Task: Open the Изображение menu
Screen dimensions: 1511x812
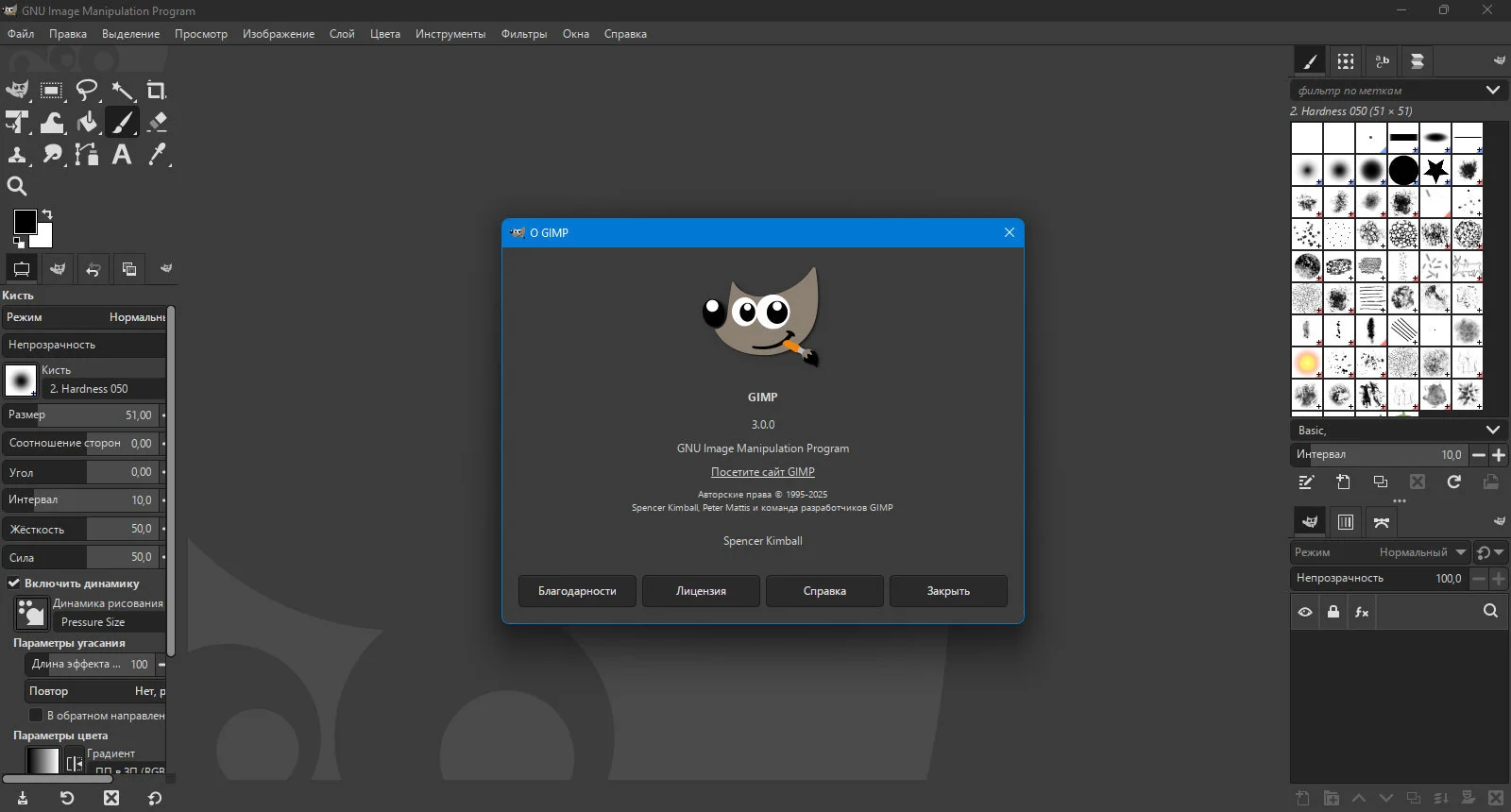Action: point(279,34)
